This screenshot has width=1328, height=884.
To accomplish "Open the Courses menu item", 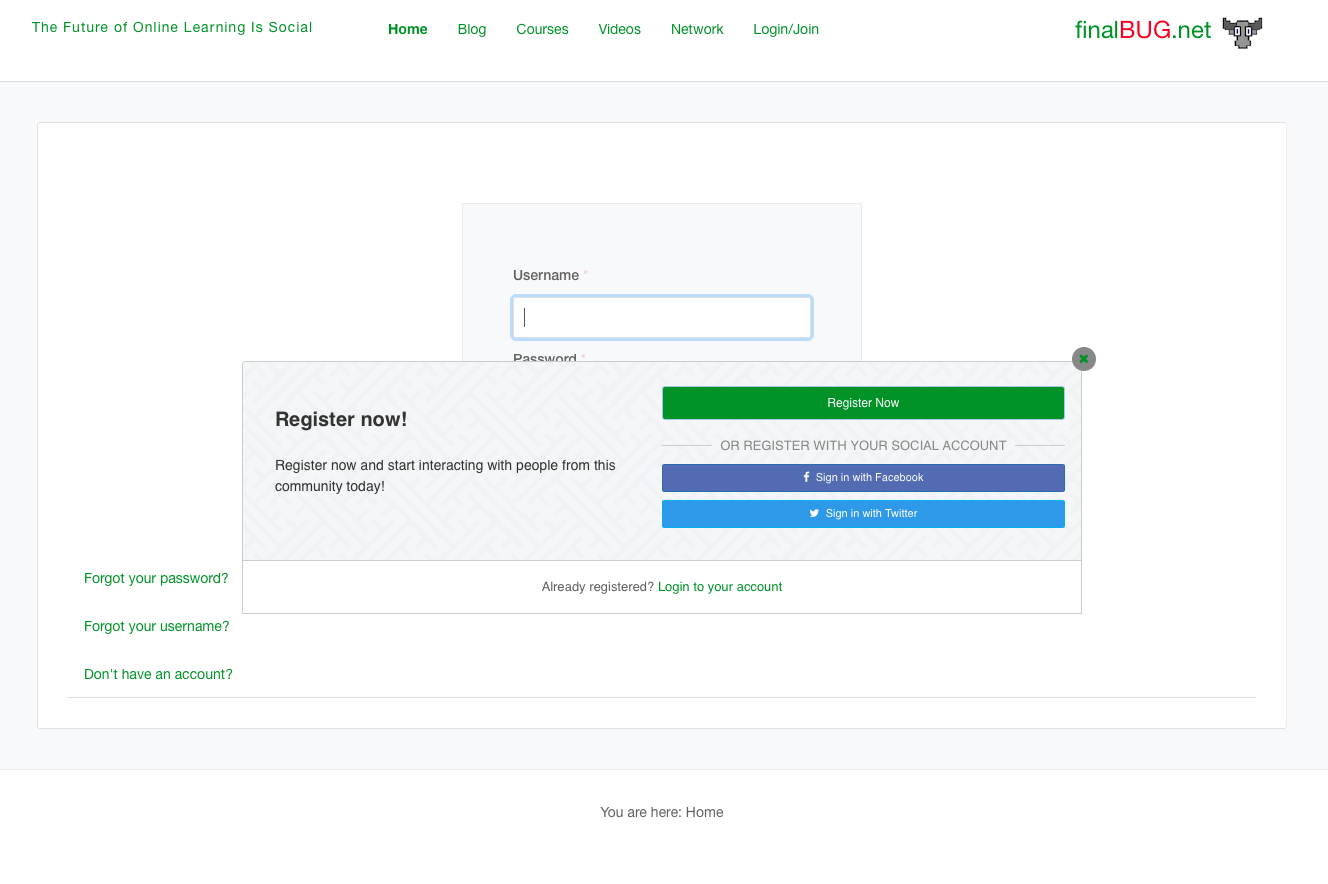I will [x=542, y=29].
